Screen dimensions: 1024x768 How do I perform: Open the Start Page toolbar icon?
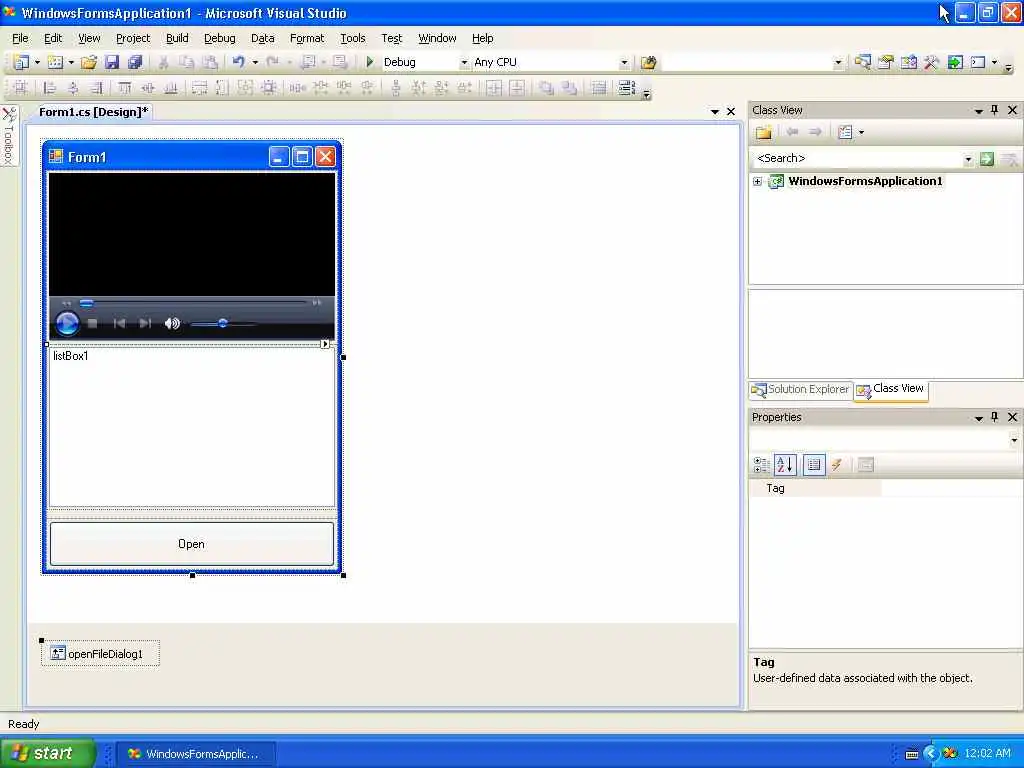955,62
